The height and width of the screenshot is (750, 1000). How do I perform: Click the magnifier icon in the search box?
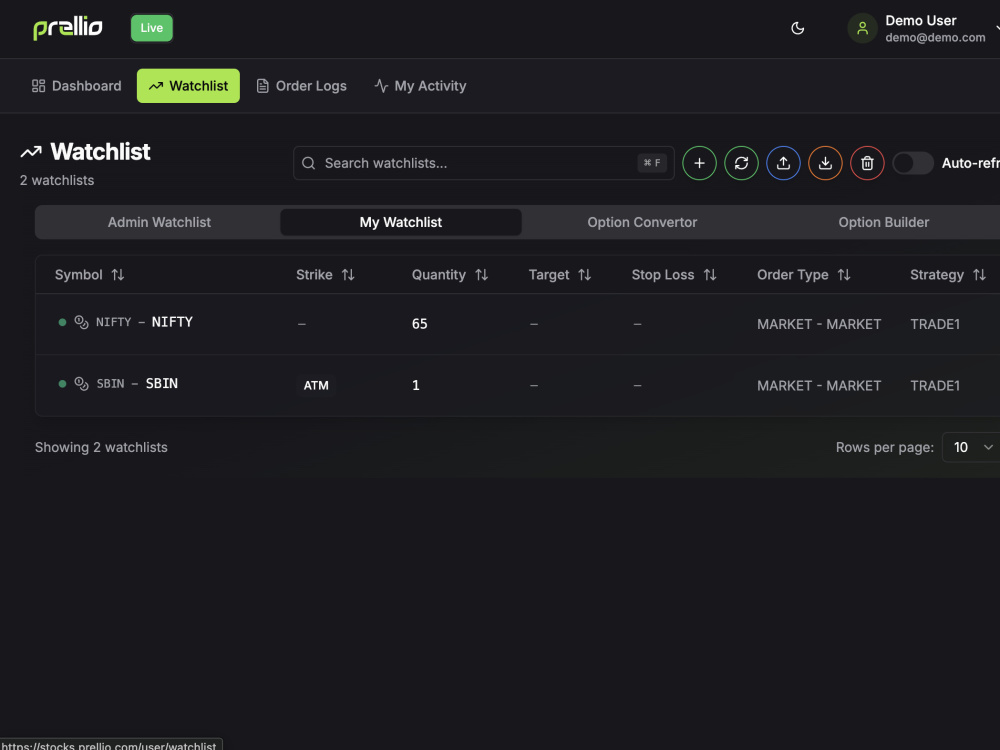click(309, 163)
